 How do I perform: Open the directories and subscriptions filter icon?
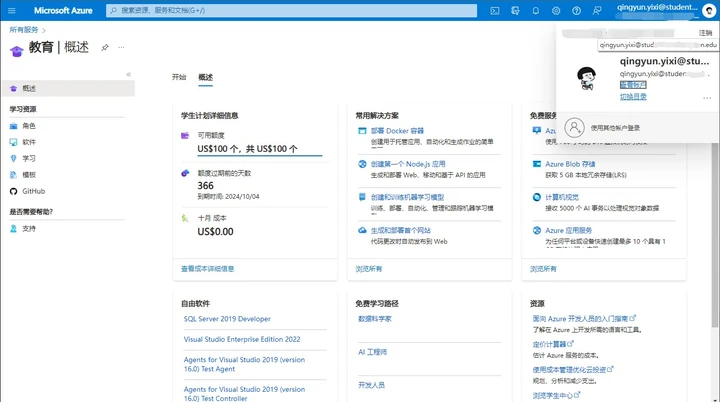[515, 11]
